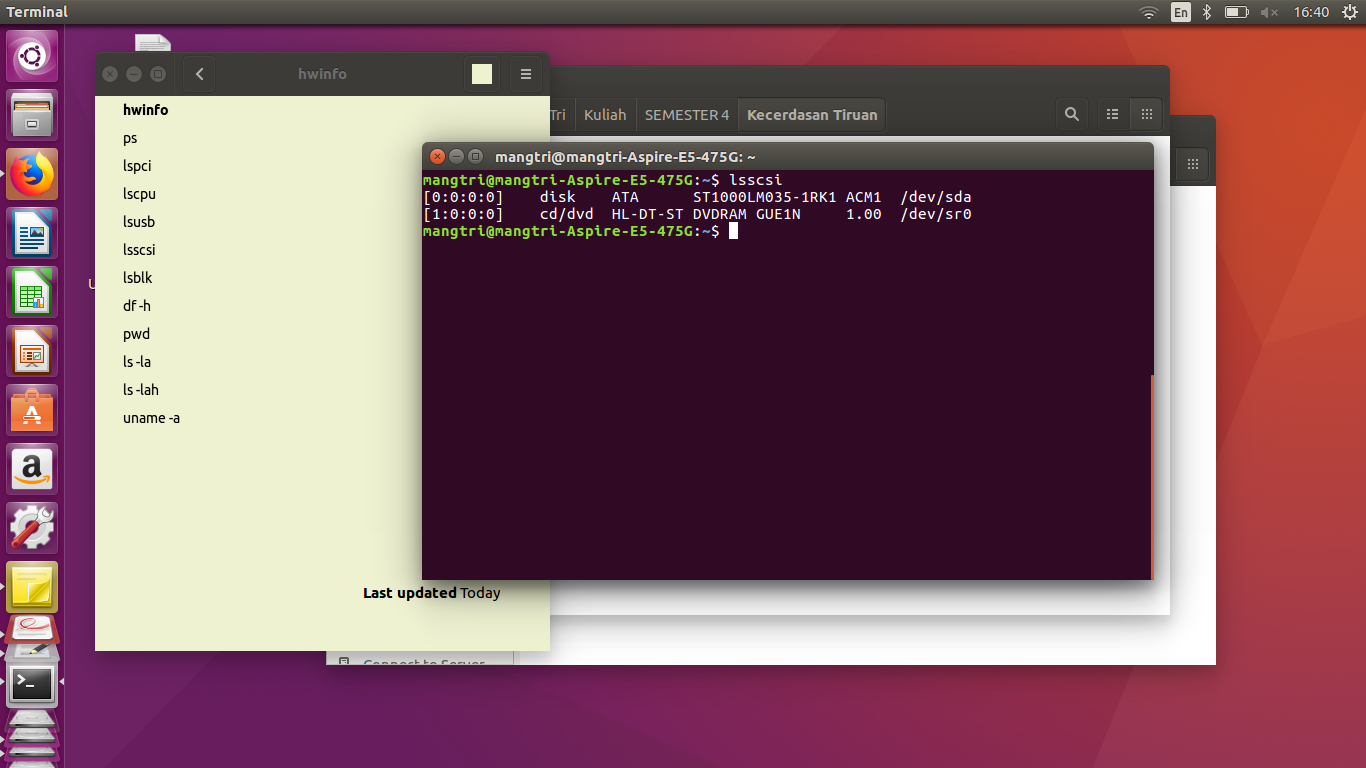The width and height of the screenshot is (1366, 768).
Task: Click the Bluetooth icon in the top panel
Action: (1205, 12)
